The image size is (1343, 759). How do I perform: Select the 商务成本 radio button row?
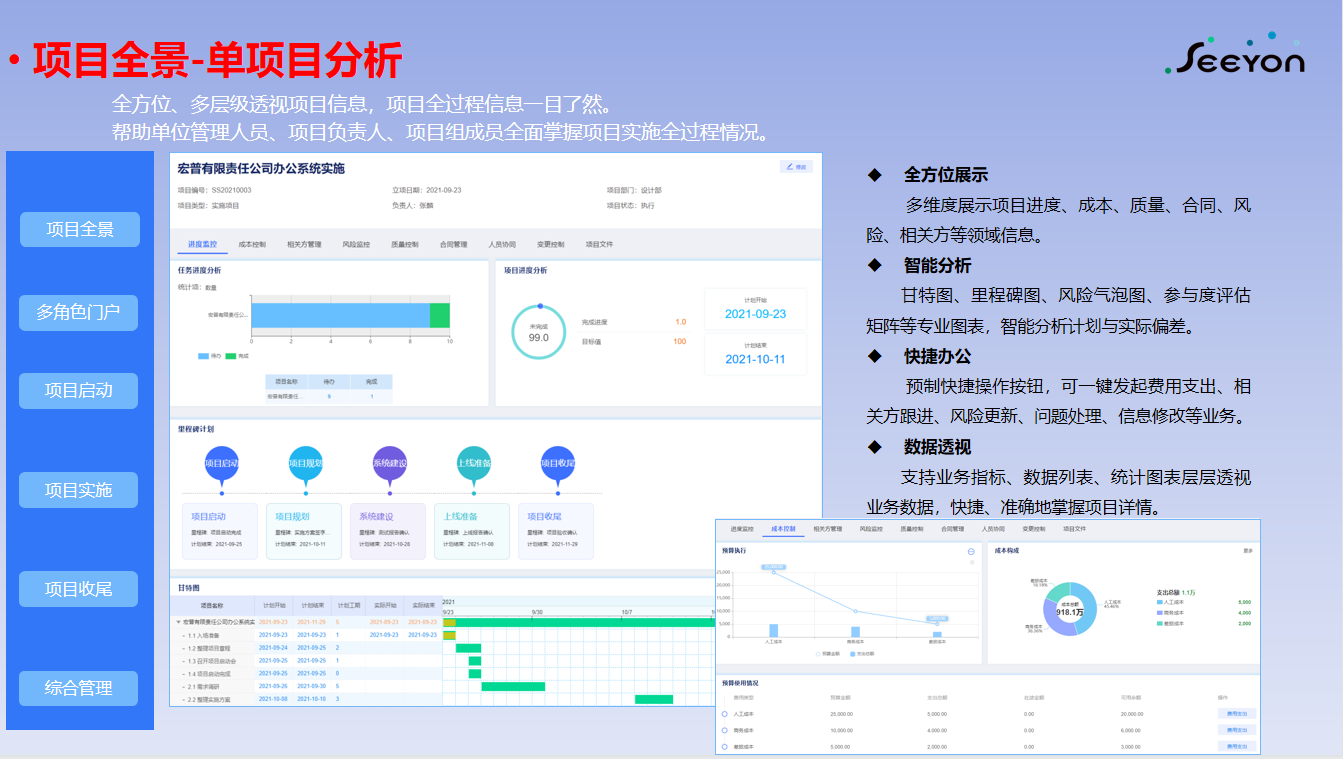(x=724, y=730)
